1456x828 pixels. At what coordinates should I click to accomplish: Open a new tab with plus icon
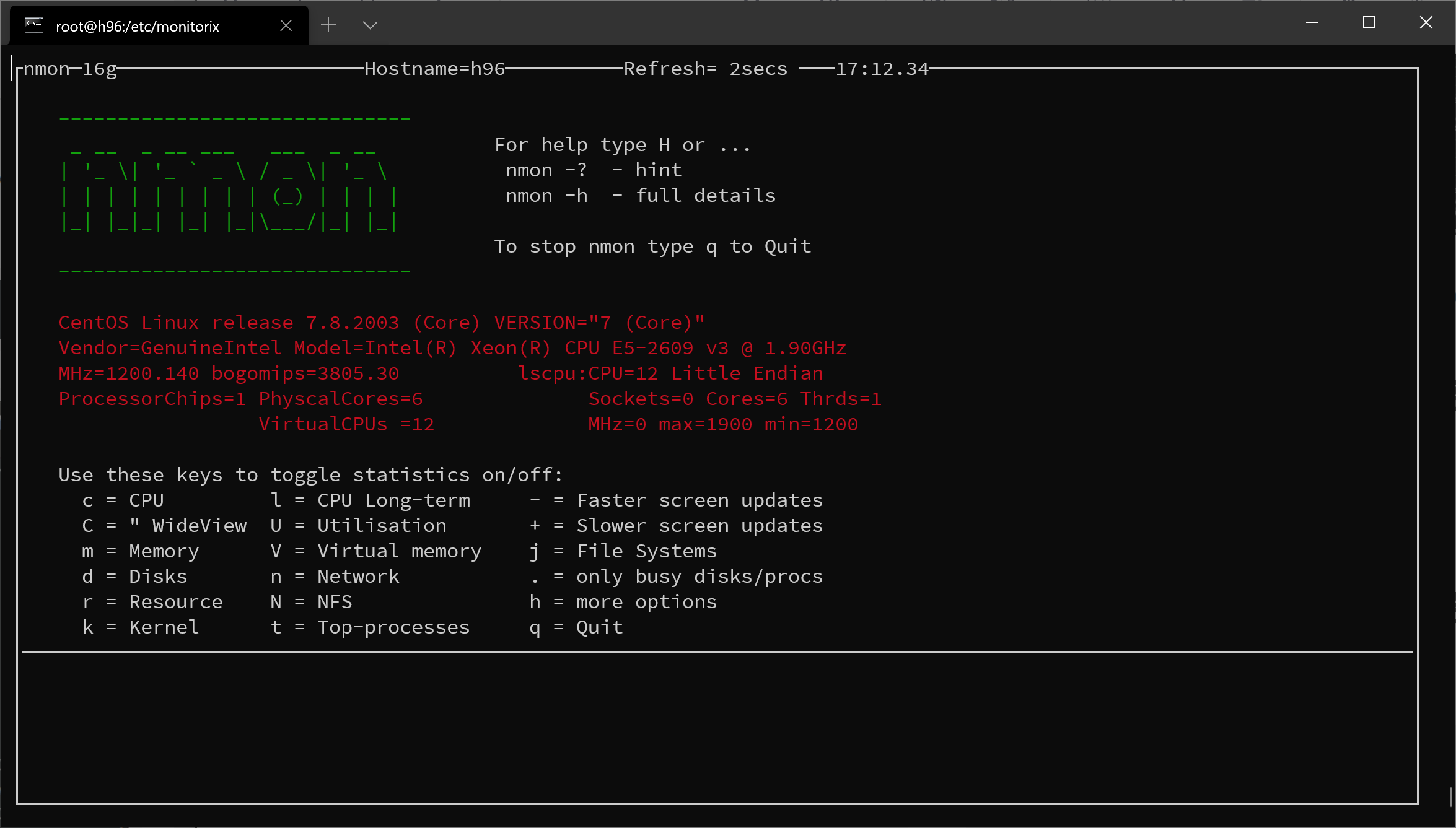pos(328,25)
